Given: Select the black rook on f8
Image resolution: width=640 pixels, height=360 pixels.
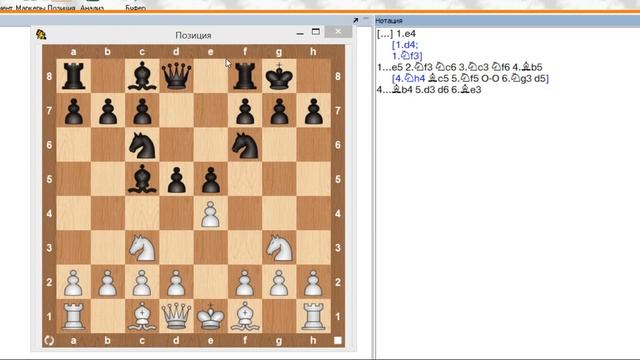Looking at the screenshot, I should 245,76.
